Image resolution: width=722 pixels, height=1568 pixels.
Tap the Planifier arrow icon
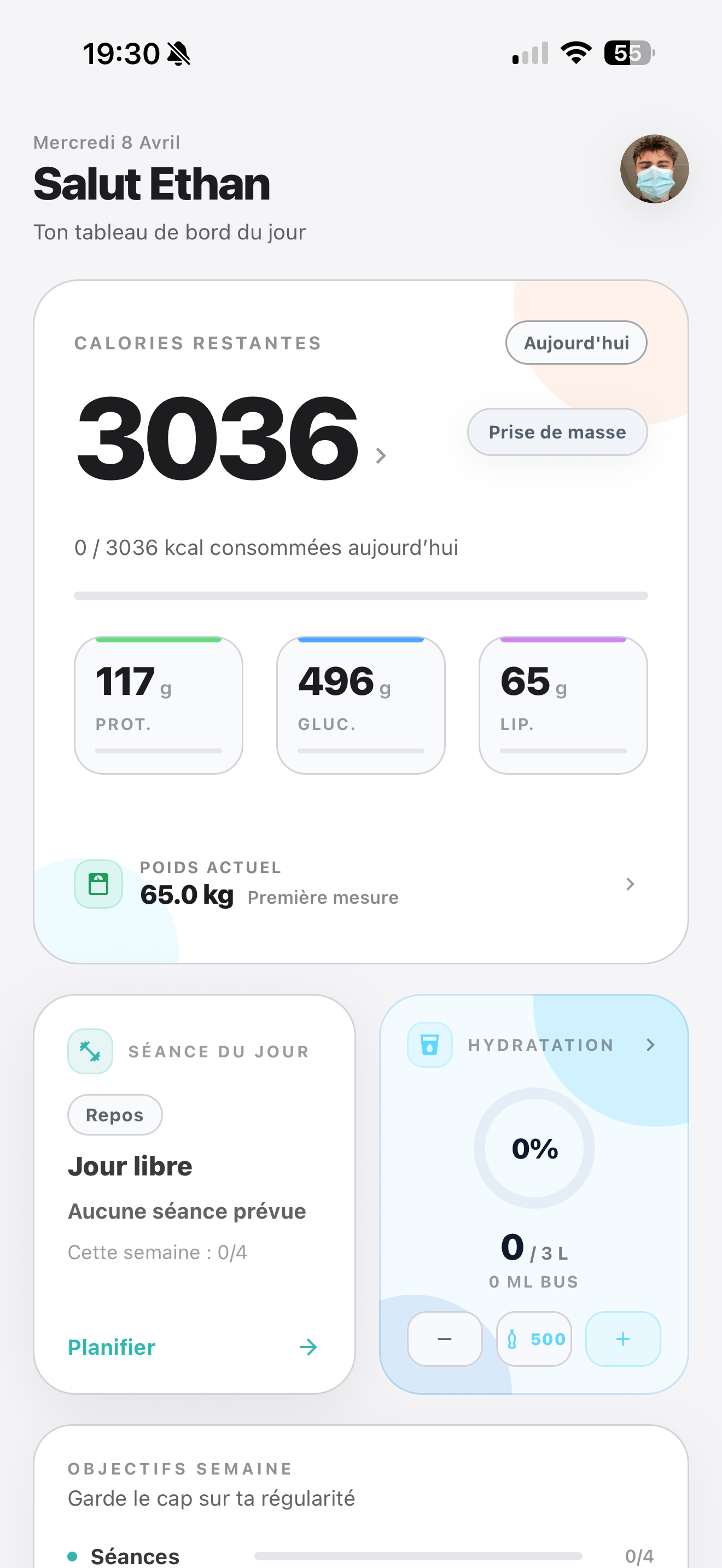tap(308, 1347)
